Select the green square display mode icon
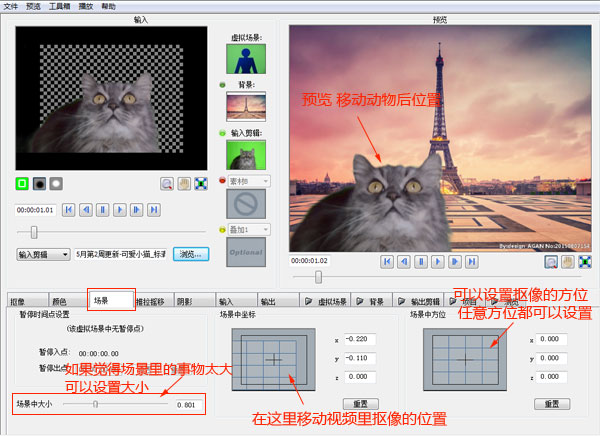 tap(22, 184)
